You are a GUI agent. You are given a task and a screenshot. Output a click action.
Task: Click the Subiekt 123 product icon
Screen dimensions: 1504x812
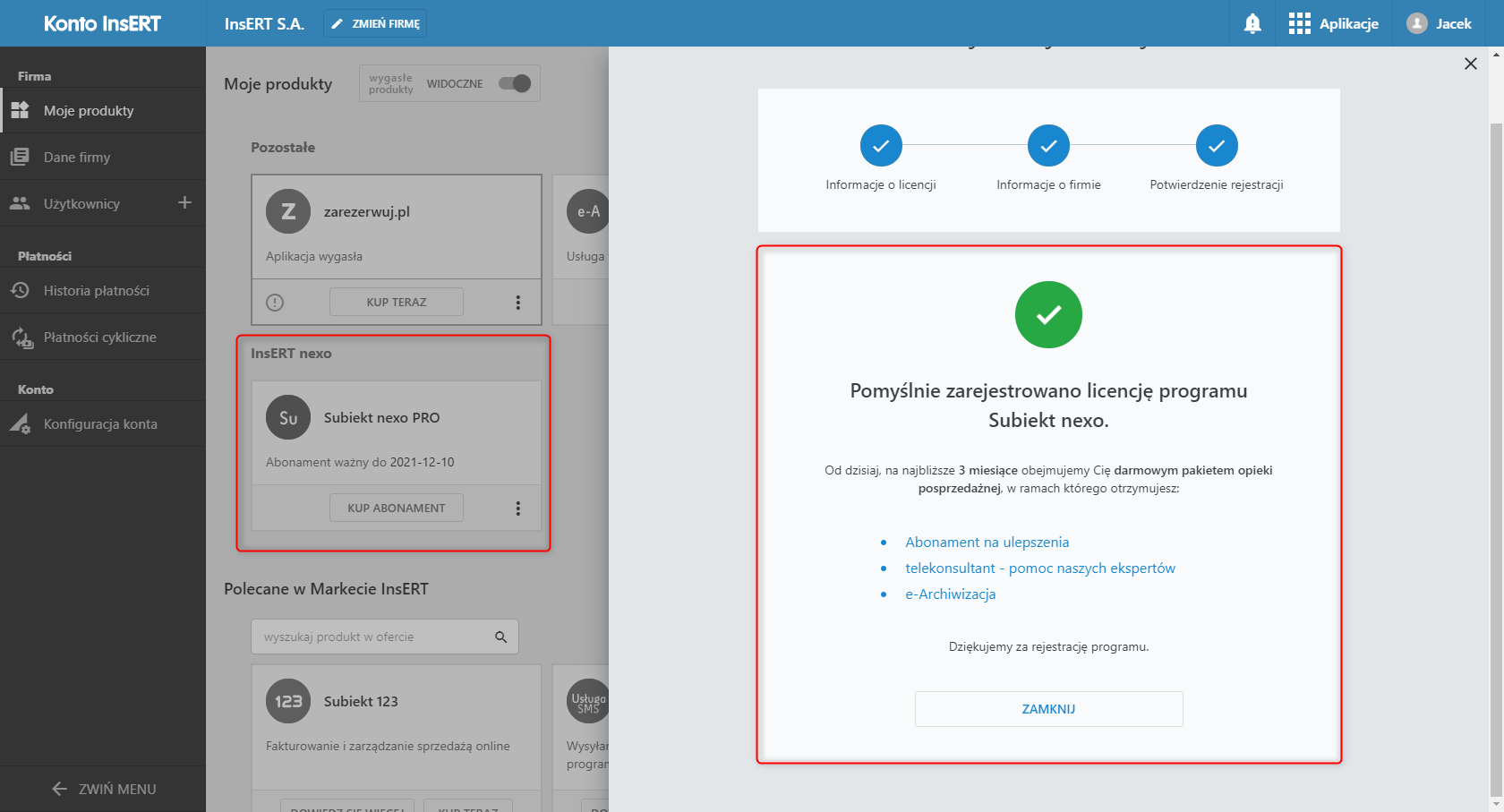[x=288, y=702]
